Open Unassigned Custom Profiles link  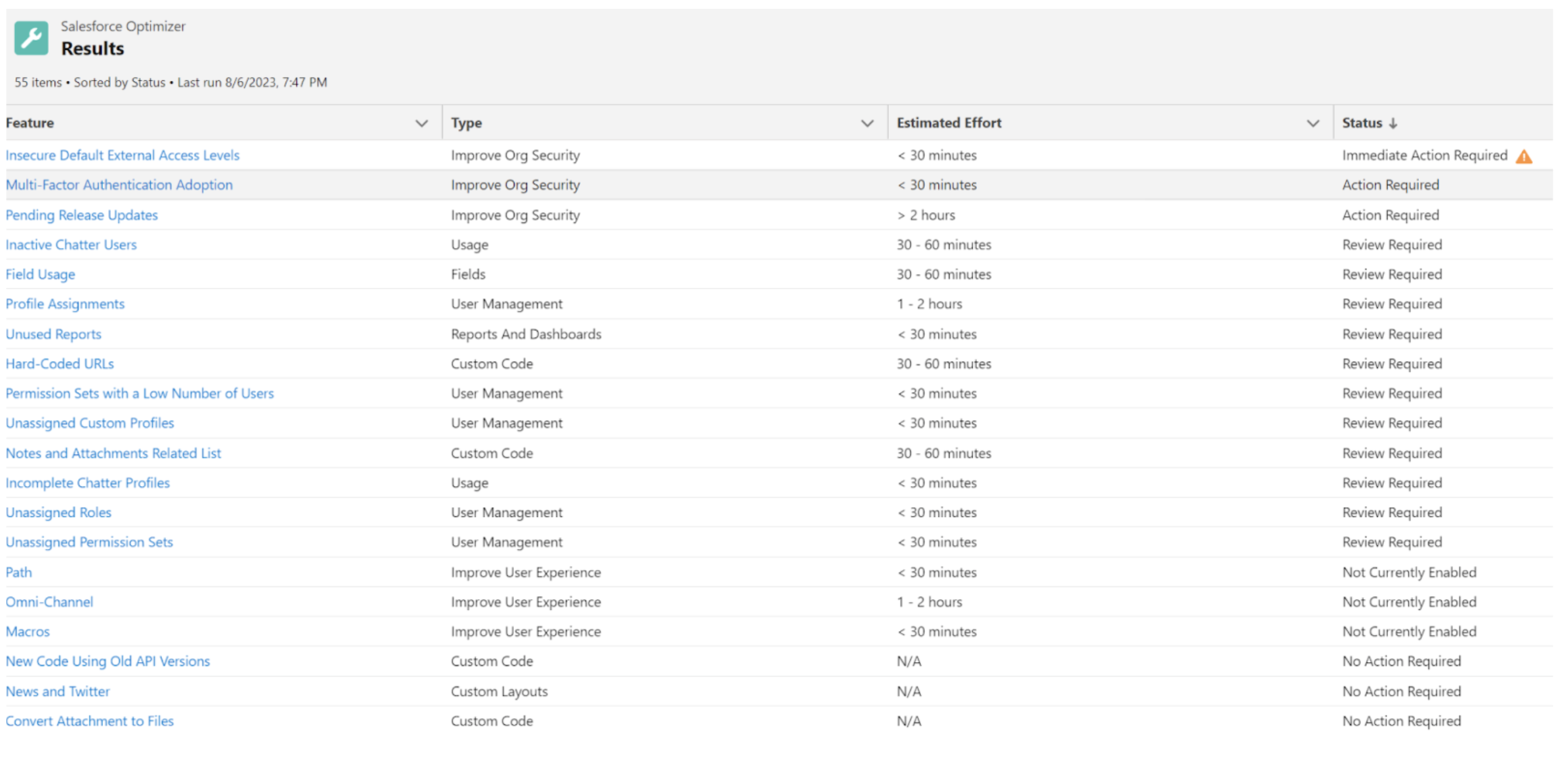pyautogui.click(x=90, y=423)
